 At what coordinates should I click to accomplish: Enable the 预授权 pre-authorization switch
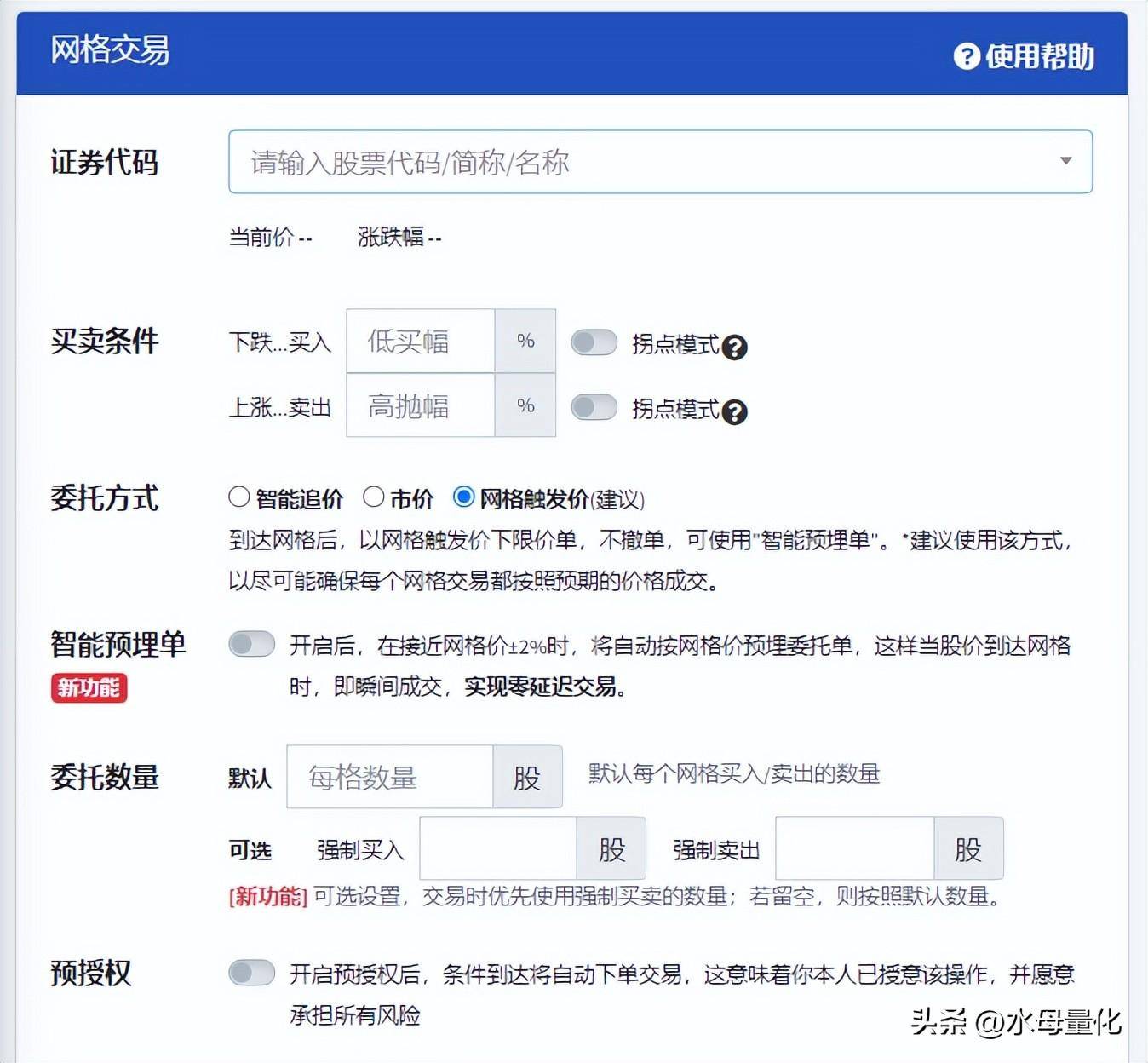[x=252, y=973]
